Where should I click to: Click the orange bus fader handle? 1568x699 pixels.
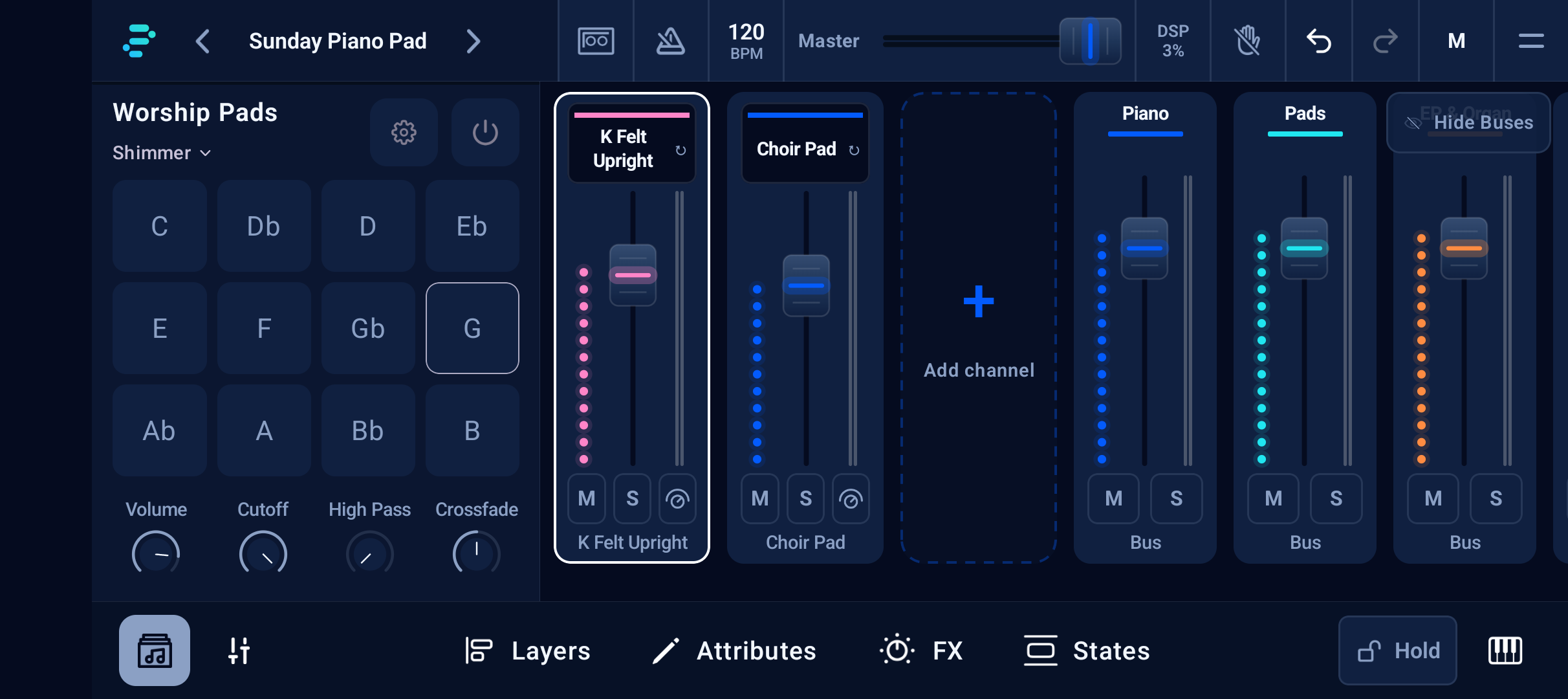1464,249
